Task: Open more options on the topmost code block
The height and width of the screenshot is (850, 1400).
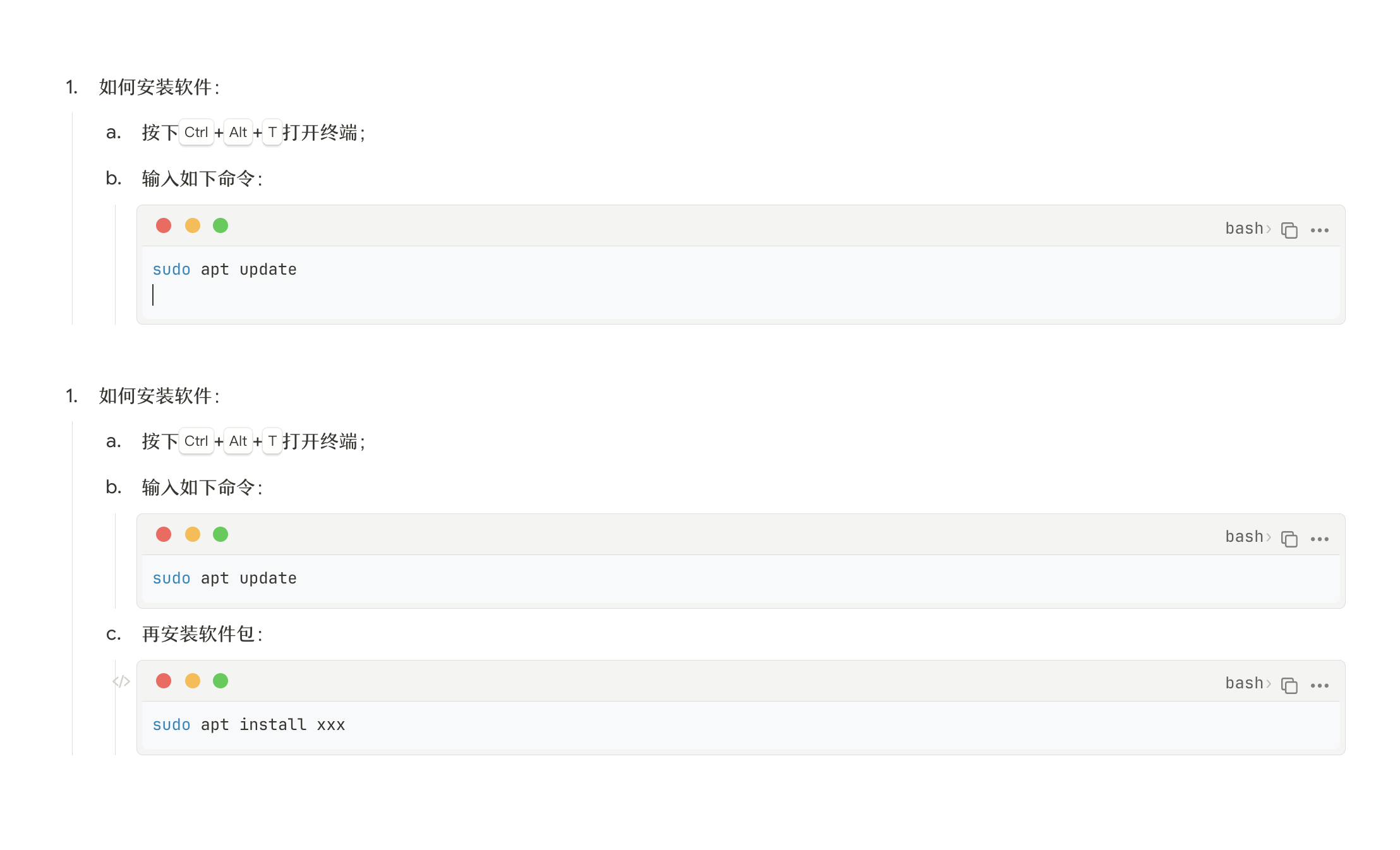Action: (1320, 230)
